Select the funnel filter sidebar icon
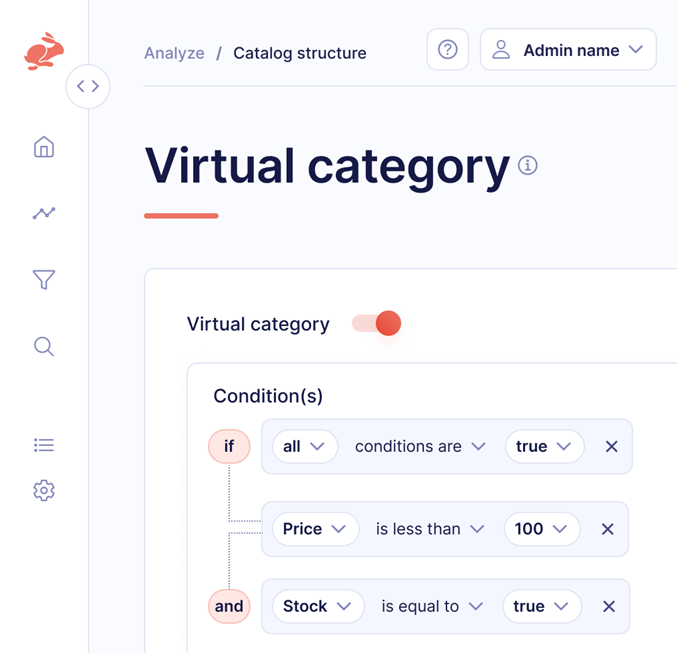Screen dimensions: 677x657 click(44, 280)
